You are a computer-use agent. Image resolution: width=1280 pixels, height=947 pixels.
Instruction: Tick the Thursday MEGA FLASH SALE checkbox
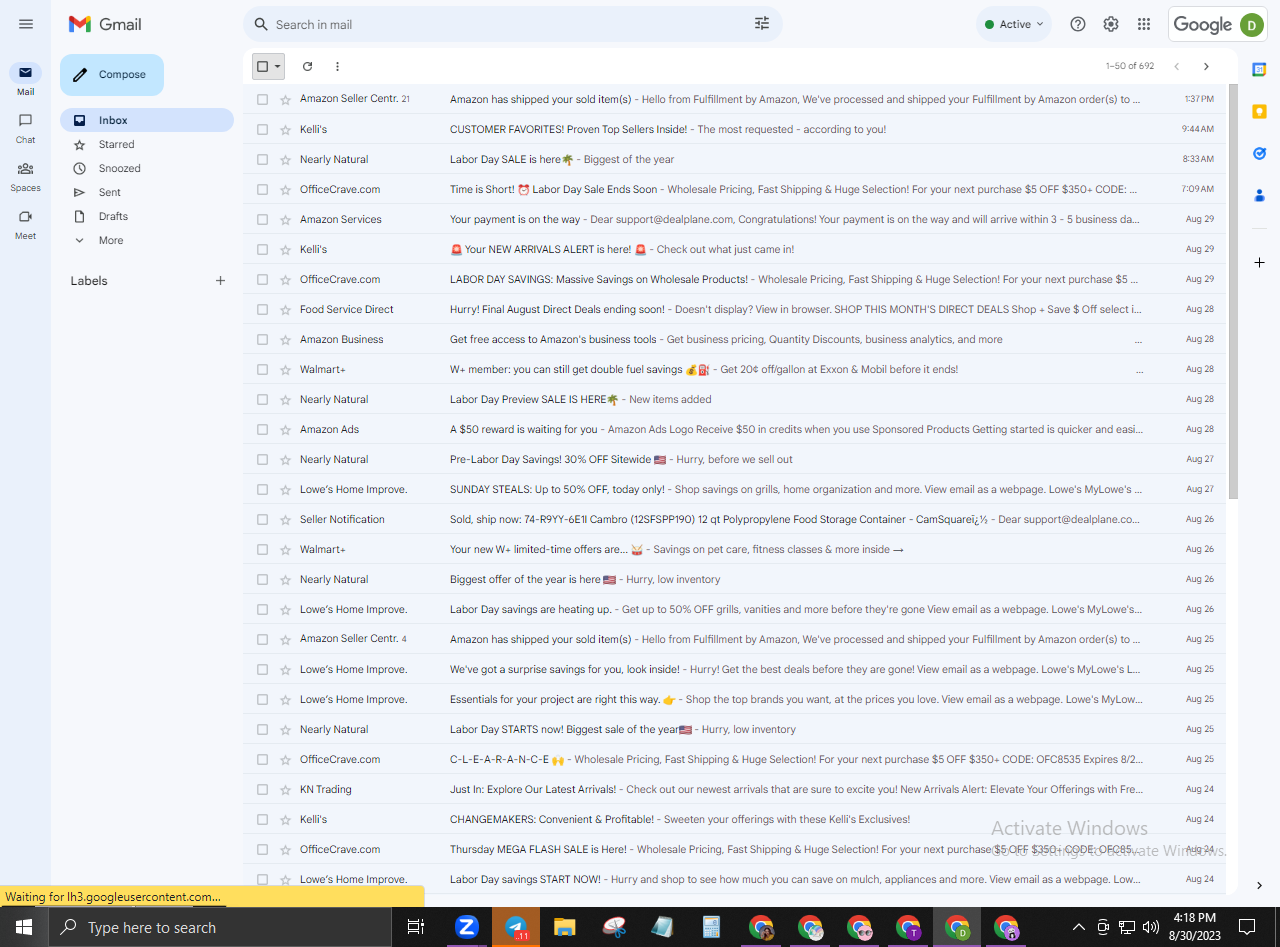(x=262, y=849)
